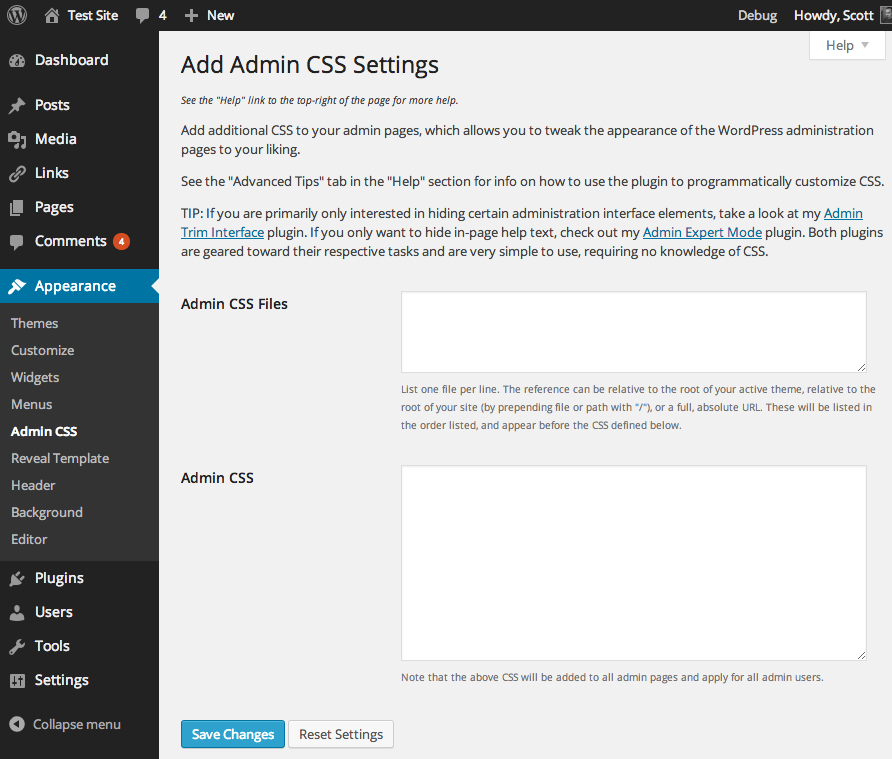This screenshot has height=759, width=892.
Task: Click the Links chain icon
Action: click(17, 174)
